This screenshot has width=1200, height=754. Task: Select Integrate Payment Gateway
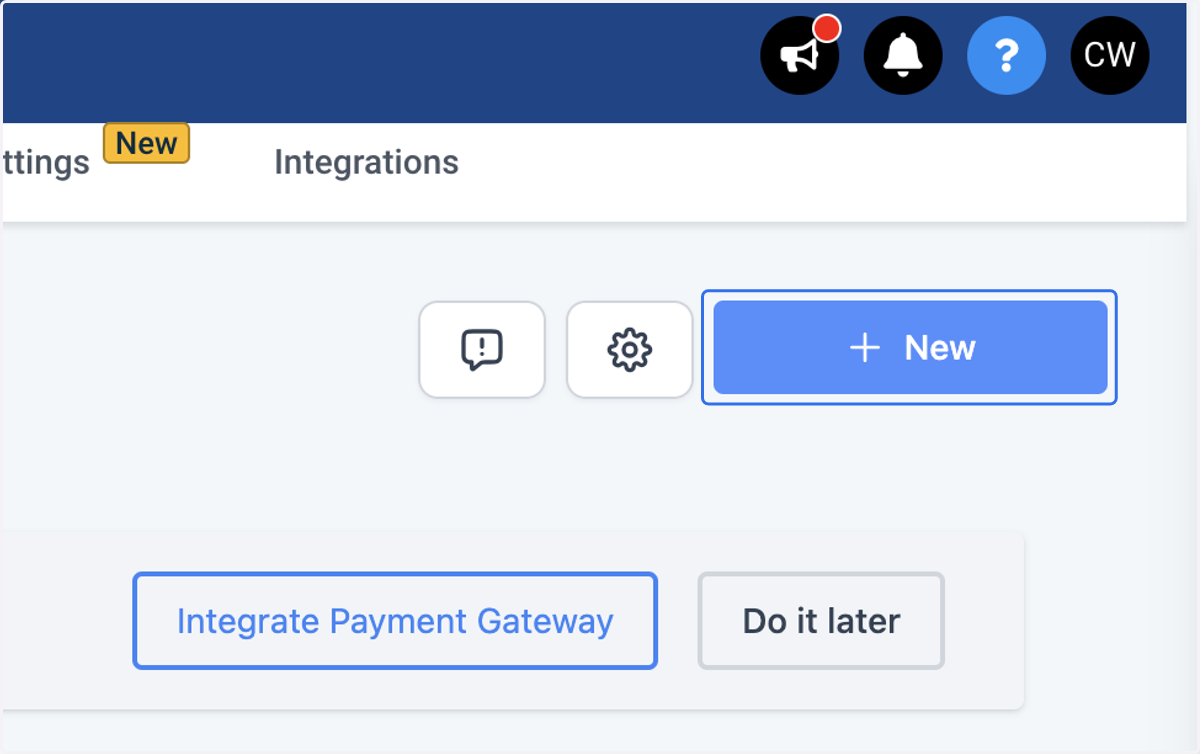[x=395, y=621]
